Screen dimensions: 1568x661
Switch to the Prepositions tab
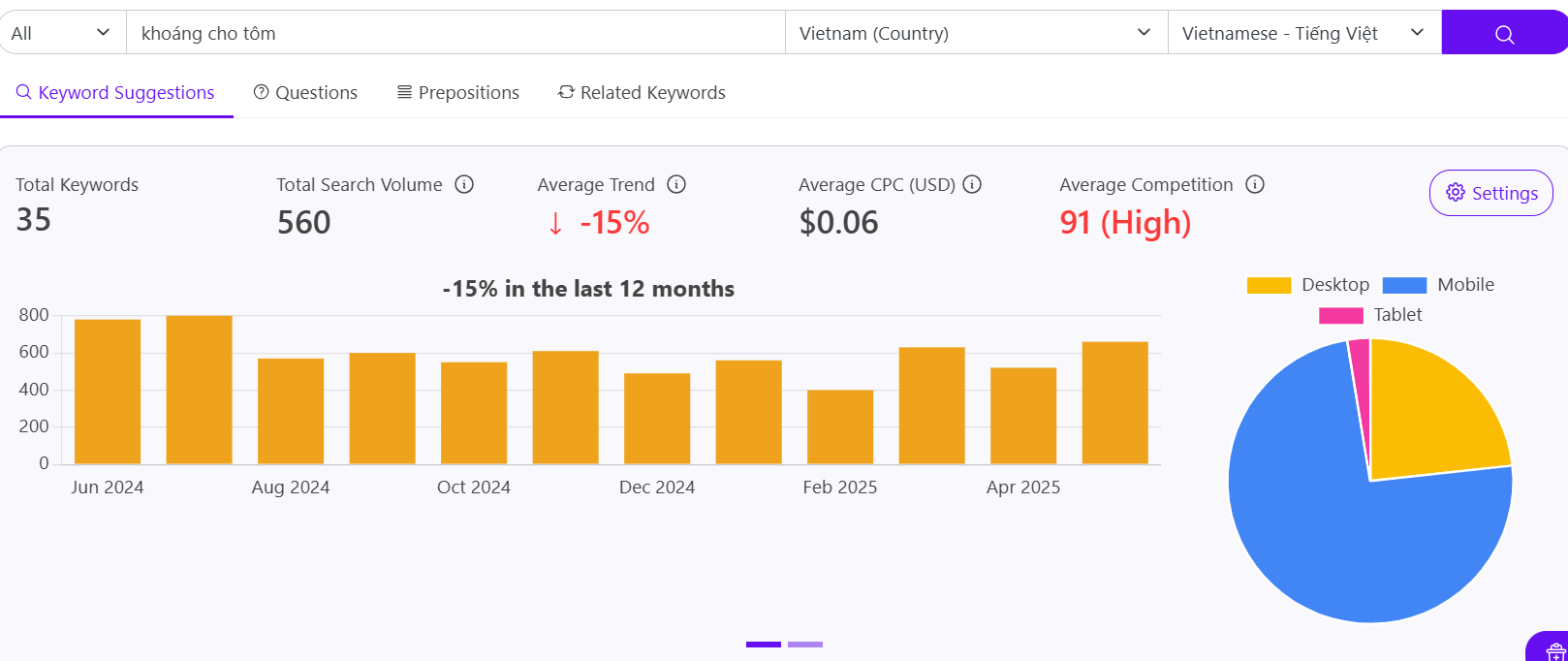click(x=458, y=92)
